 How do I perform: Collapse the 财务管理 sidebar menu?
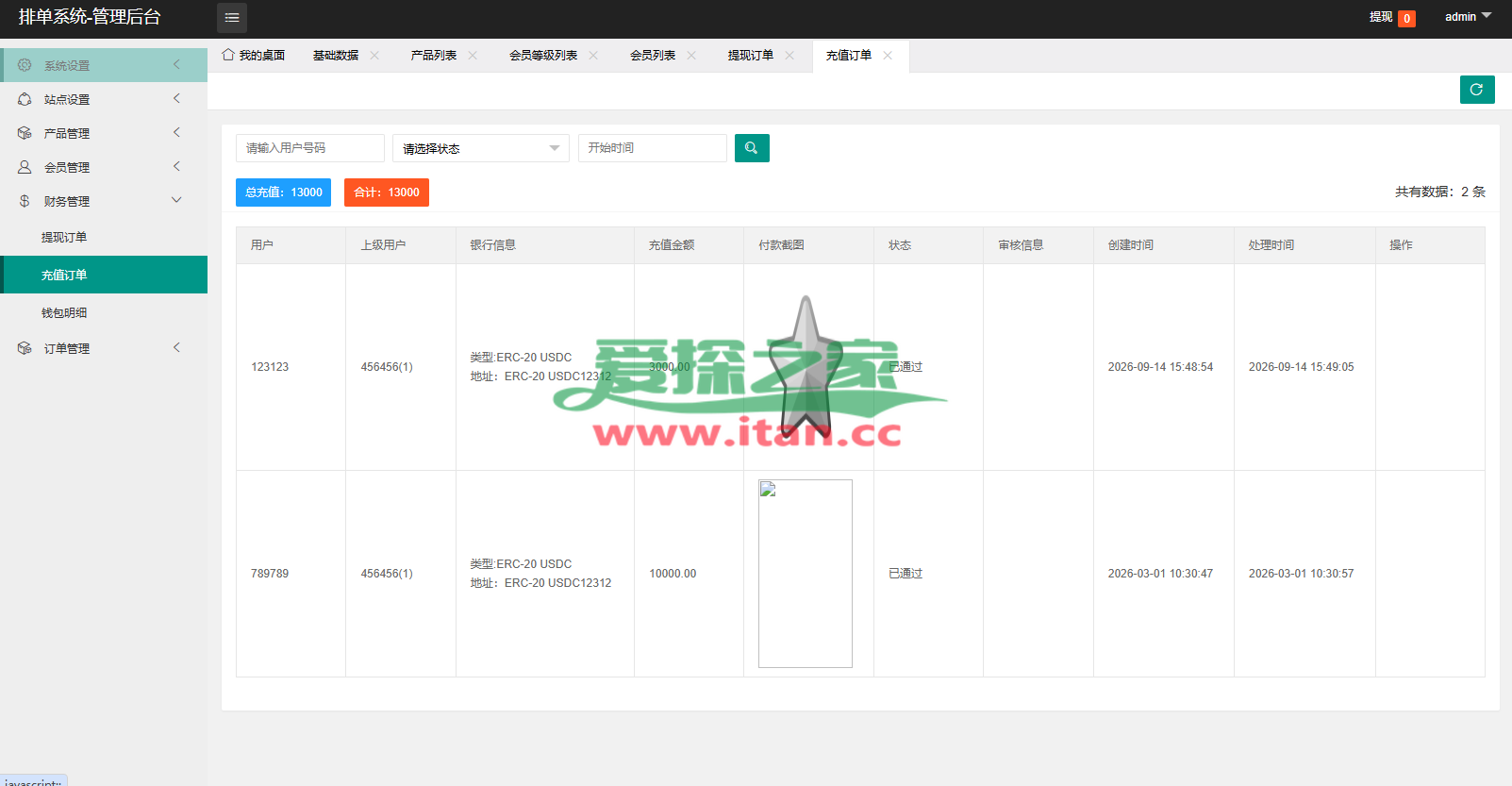(104, 201)
